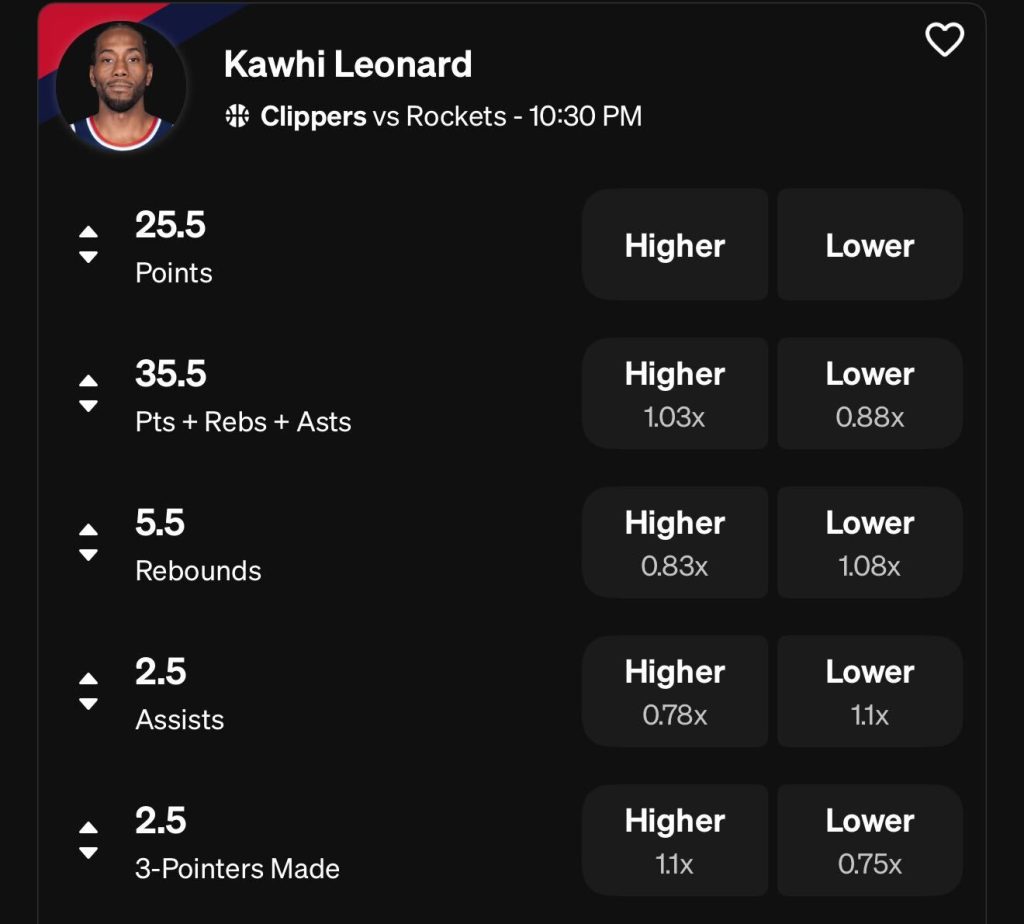Increase the Rebounds line with the up arrow
1024x924 pixels.
[88, 530]
